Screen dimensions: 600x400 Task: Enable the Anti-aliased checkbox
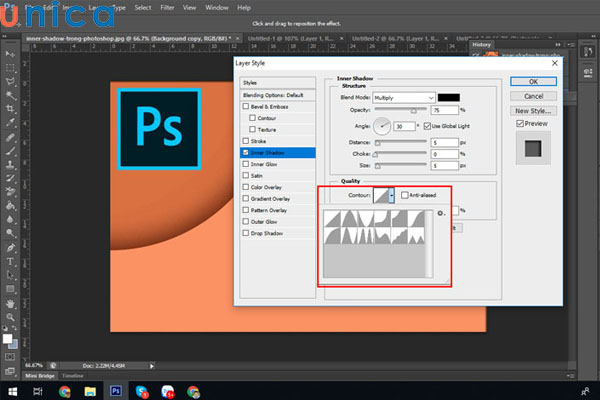coord(404,195)
